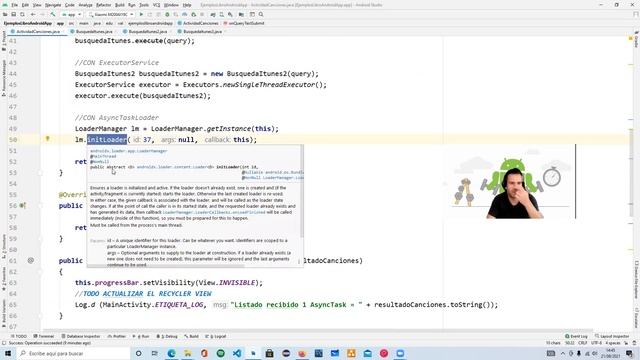This screenshot has height=360, width=640.
Task: Click the Save All toolbar icon
Action: 13,14
